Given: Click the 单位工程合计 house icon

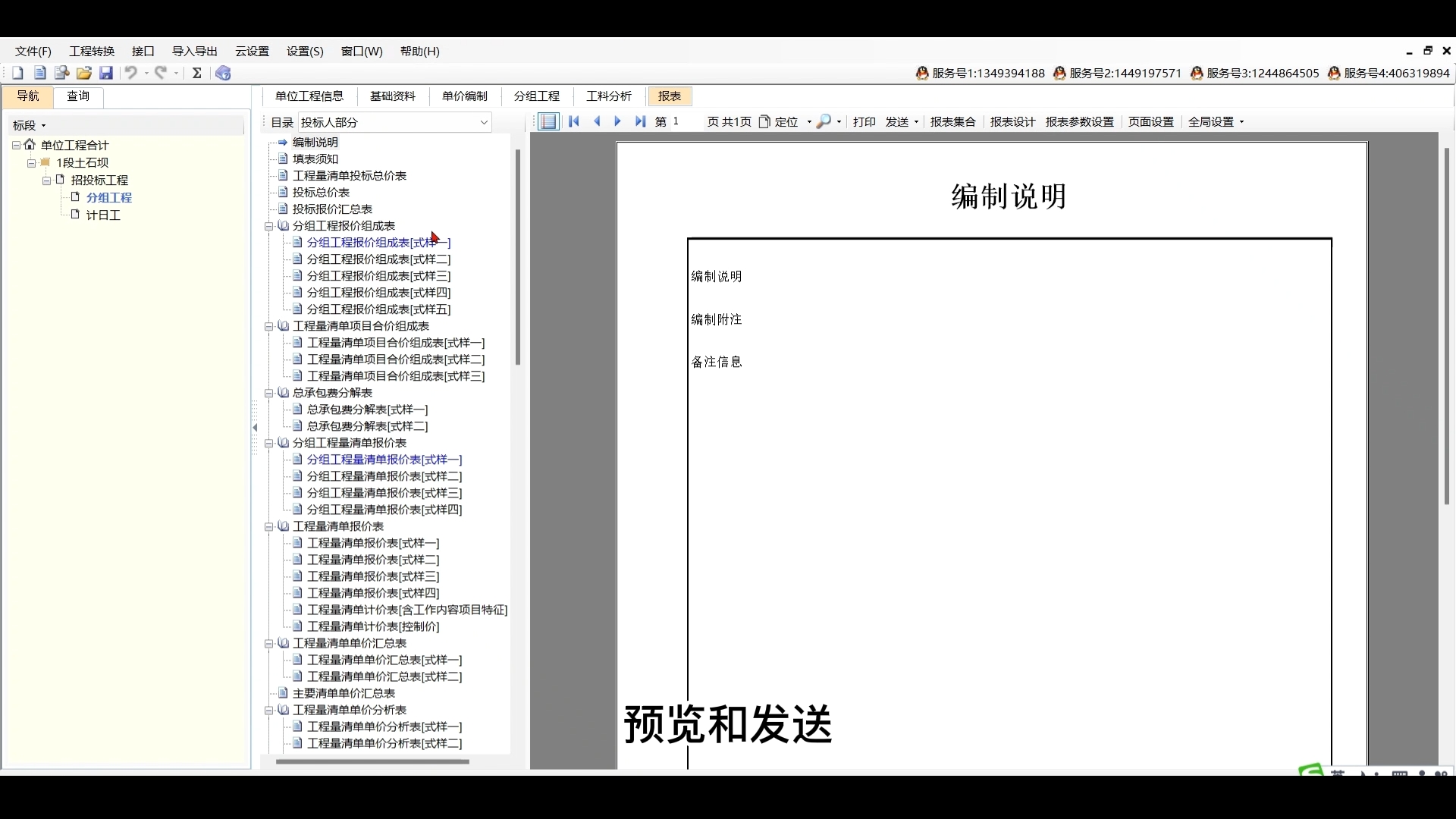Looking at the screenshot, I should click(x=30, y=144).
